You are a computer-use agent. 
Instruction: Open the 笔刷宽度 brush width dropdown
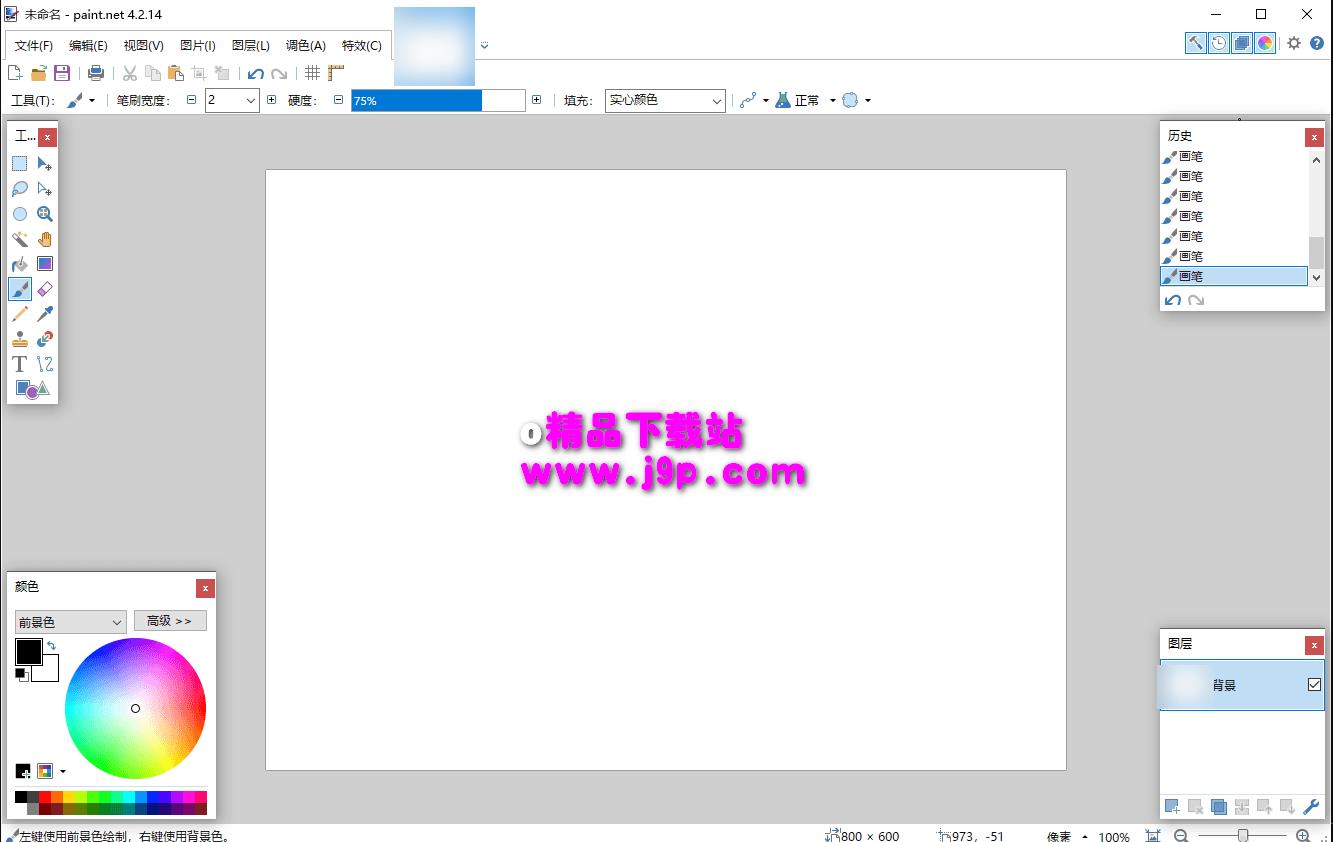[x=249, y=100]
